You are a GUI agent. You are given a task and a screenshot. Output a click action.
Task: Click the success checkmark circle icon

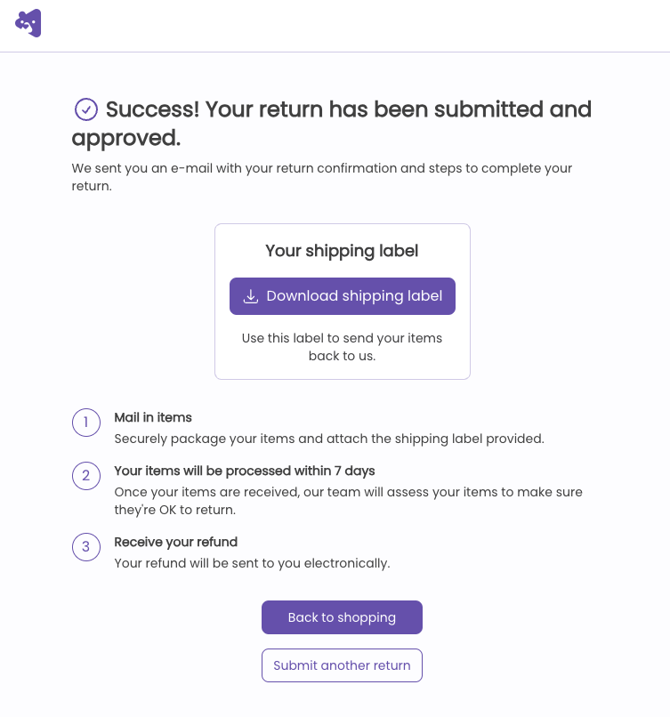point(86,109)
